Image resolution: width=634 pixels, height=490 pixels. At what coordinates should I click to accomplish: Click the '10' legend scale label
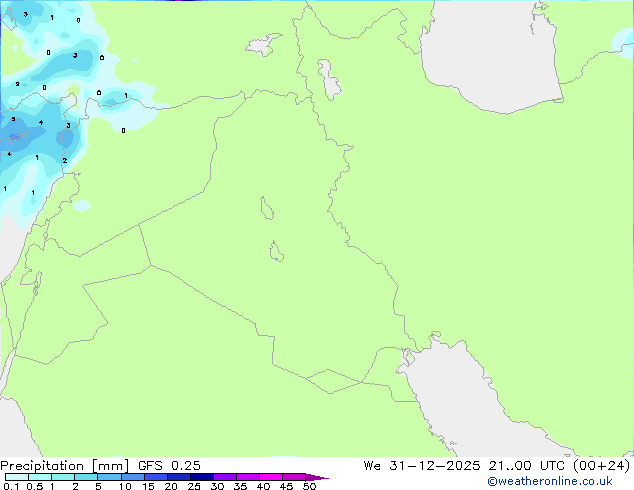tap(125, 486)
